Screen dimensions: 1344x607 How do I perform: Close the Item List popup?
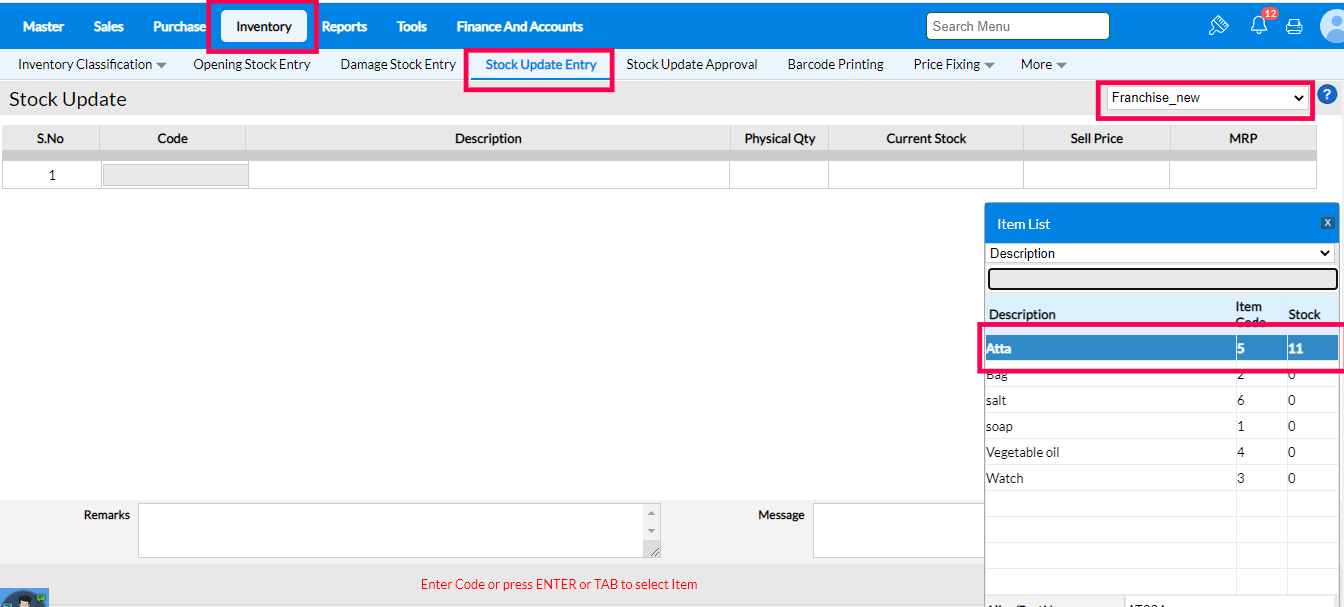(x=1328, y=223)
